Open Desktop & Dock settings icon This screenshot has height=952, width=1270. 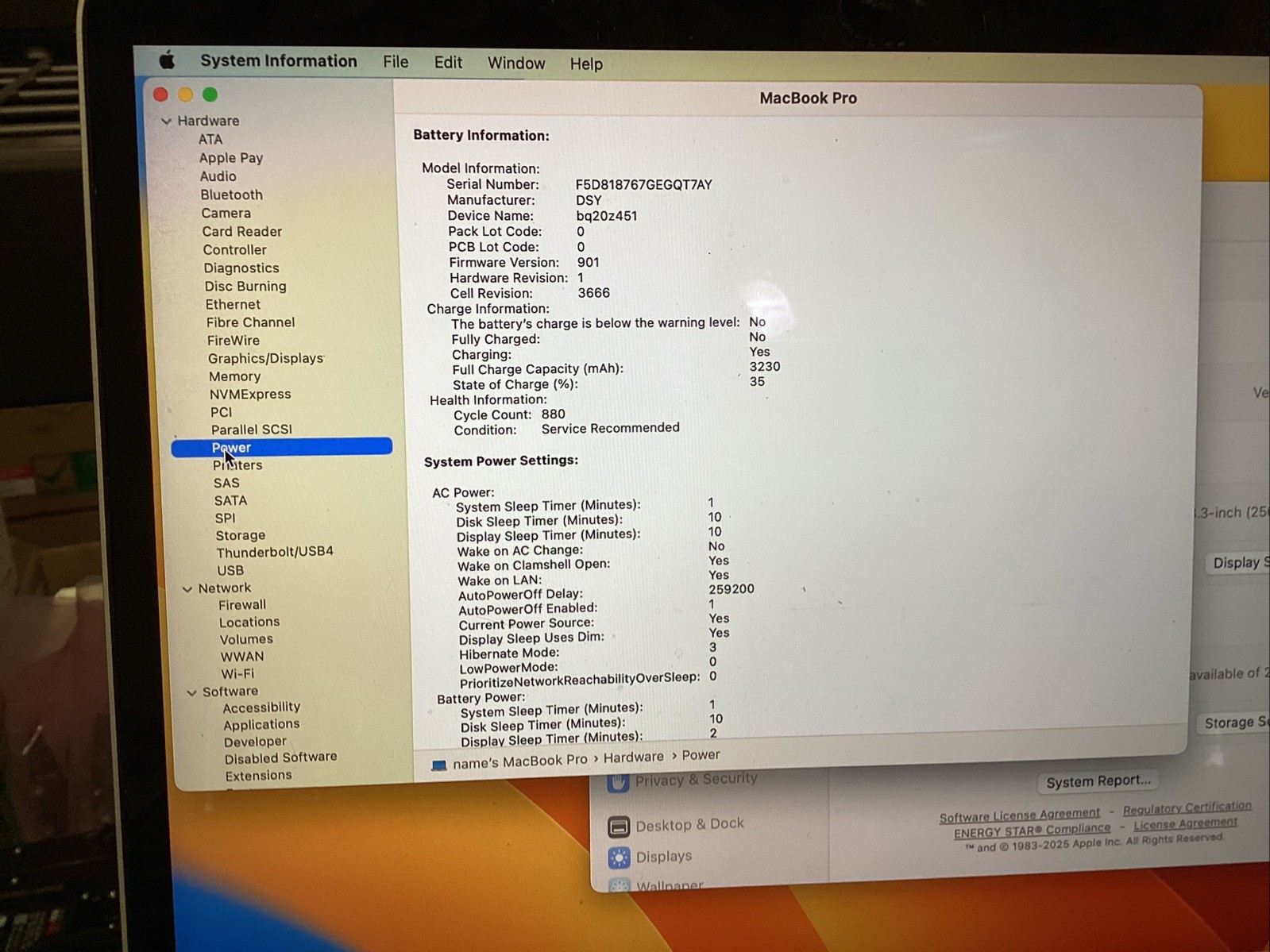coord(619,827)
